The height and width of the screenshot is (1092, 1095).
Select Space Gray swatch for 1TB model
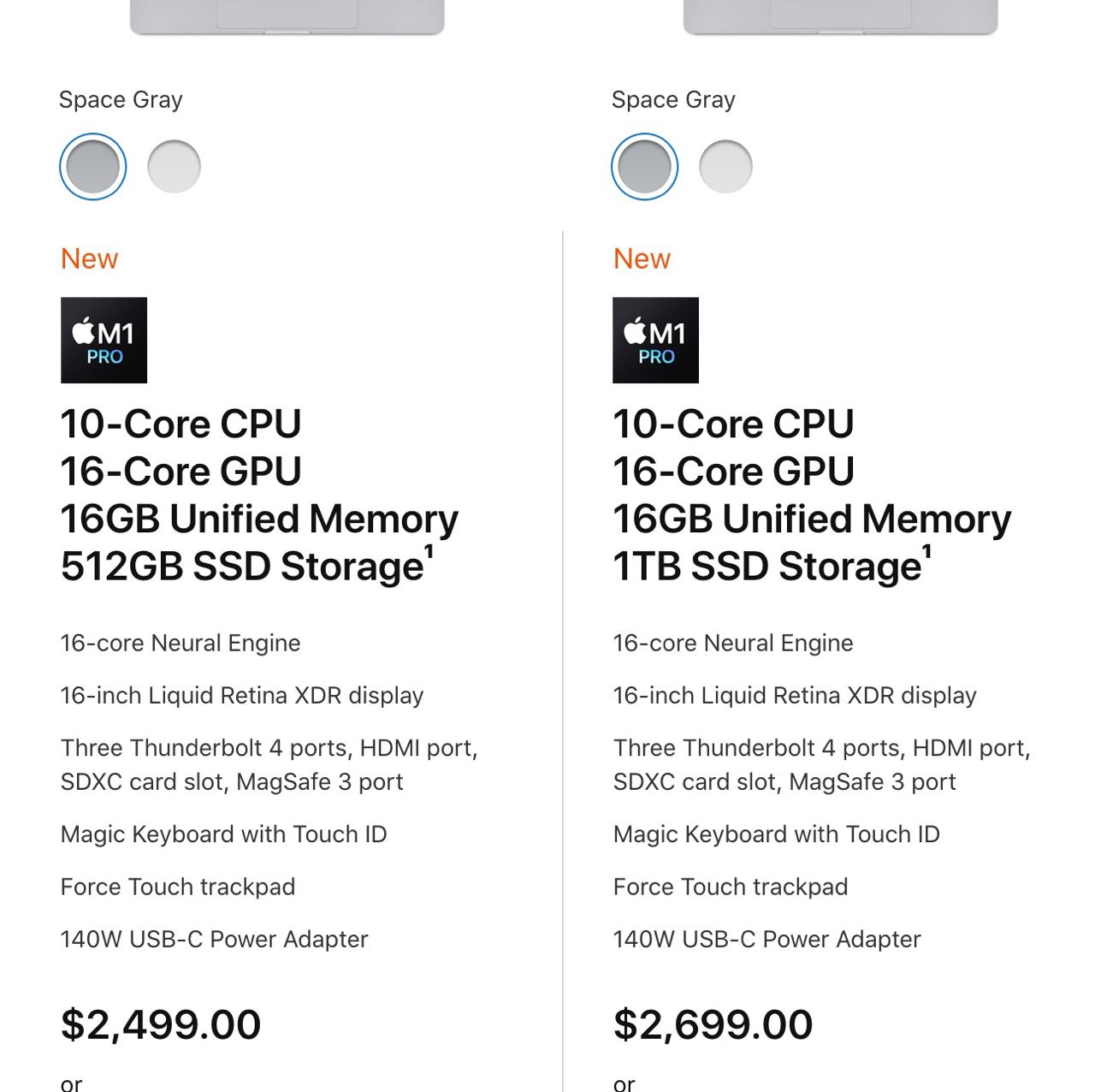click(645, 167)
